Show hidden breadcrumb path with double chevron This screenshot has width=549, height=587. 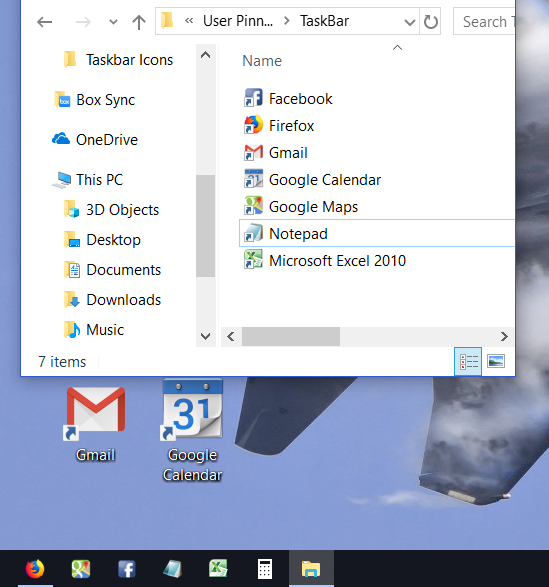[189, 21]
